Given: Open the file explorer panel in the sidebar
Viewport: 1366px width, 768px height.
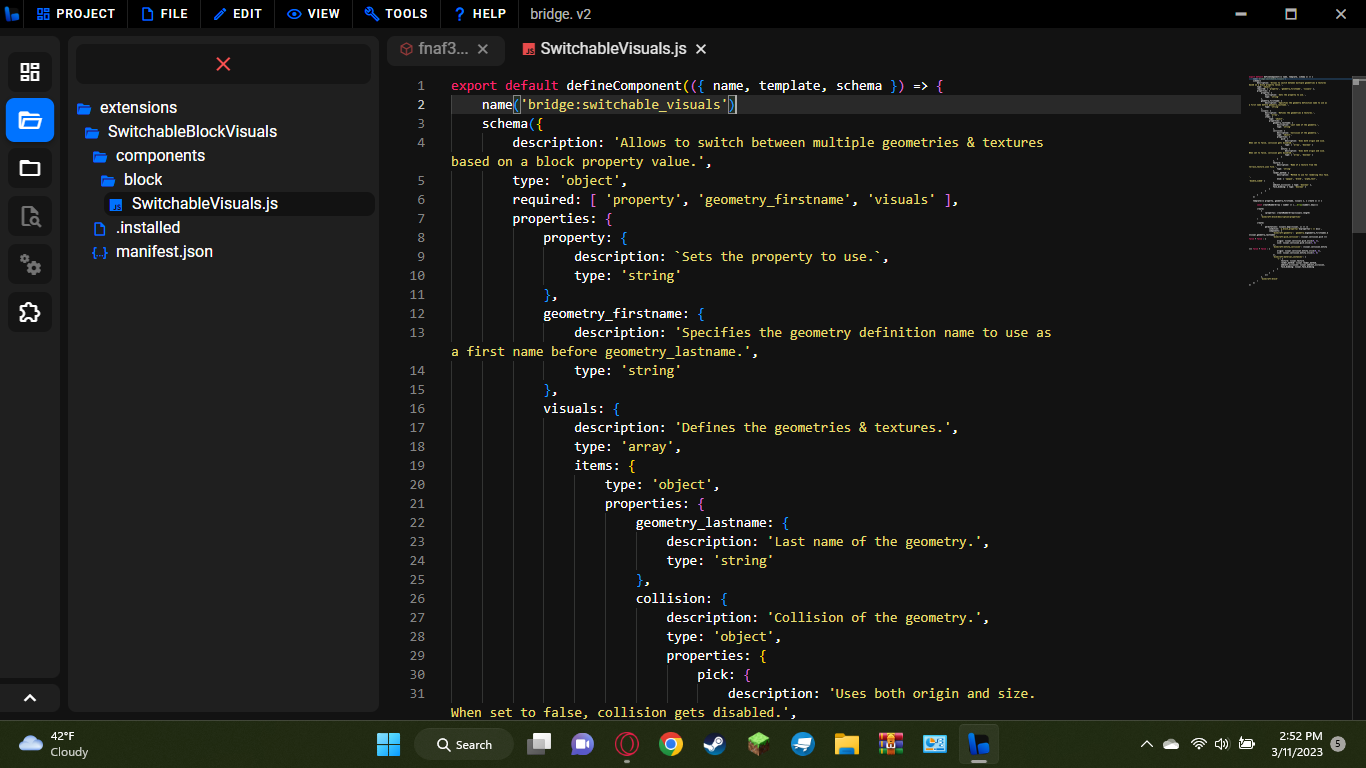Looking at the screenshot, I should pyautogui.click(x=30, y=120).
